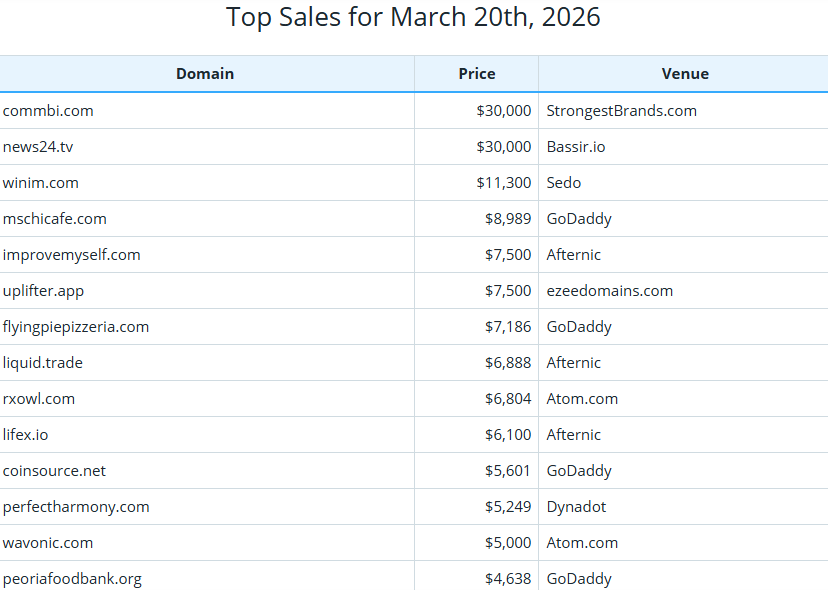Visit the ezeedomains.com venue link
The height and width of the screenshot is (590, 828).
[x=610, y=290]
